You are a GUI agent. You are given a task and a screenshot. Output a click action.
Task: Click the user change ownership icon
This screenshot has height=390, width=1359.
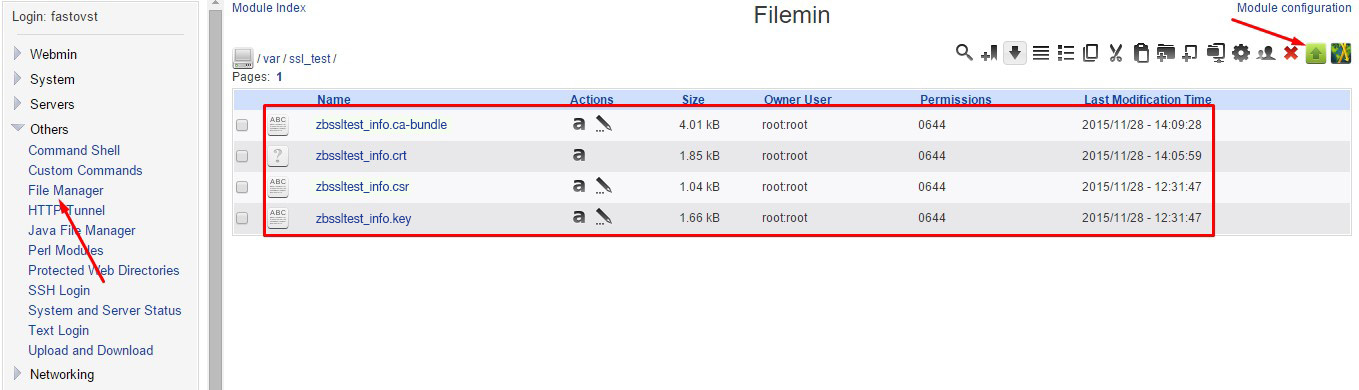[1265, 54]
